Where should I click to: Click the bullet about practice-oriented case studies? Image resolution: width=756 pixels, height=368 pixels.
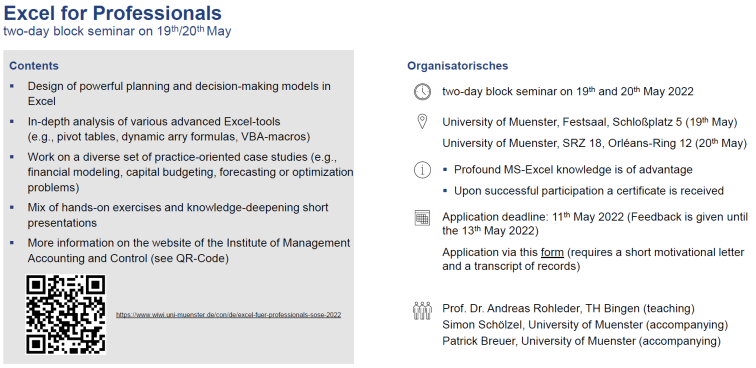point(190,172)
